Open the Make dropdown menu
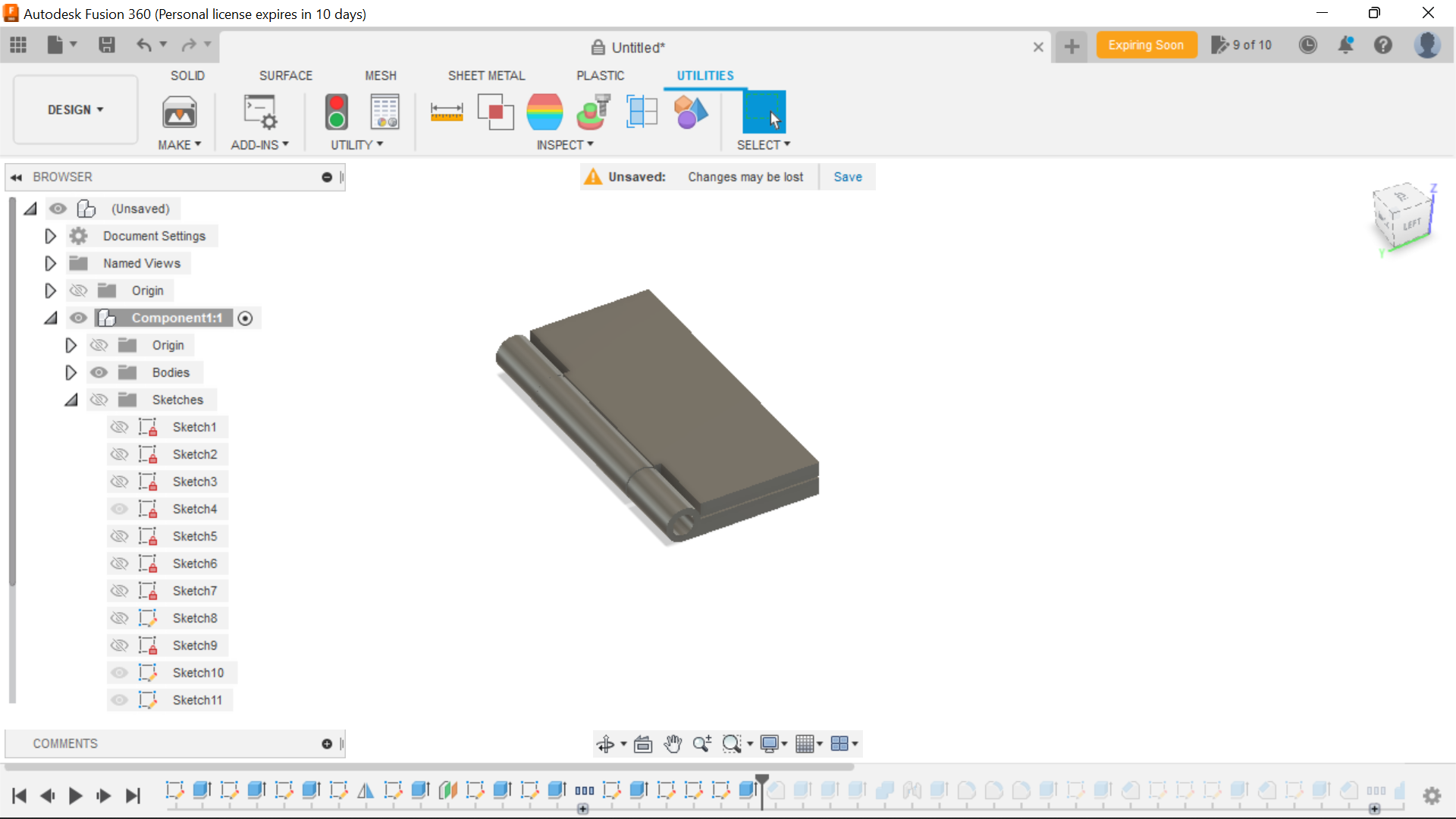1456x819 pixels. click(180, 145)
